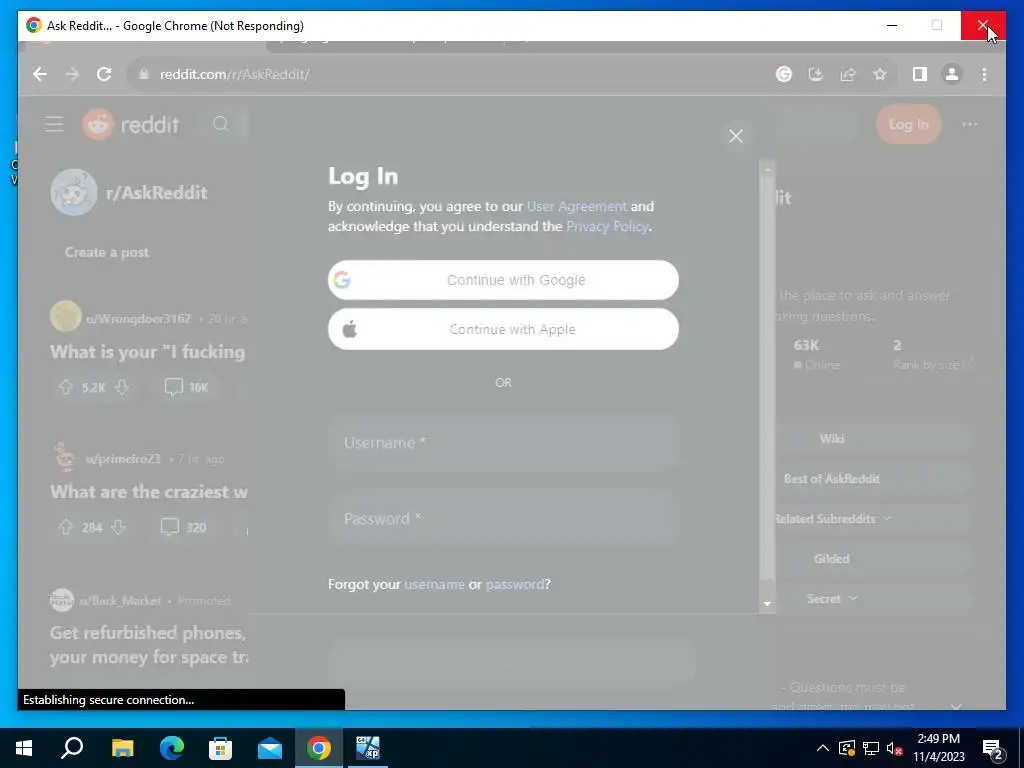This screenshot has width=1024, height=768.
Task: Click the forward navigation arrow
Action: pos(72,74)
